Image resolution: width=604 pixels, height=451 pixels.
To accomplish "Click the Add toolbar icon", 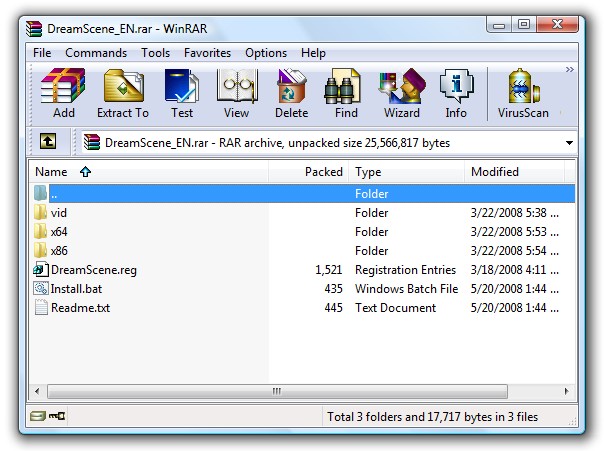I will tap(64, 86).
